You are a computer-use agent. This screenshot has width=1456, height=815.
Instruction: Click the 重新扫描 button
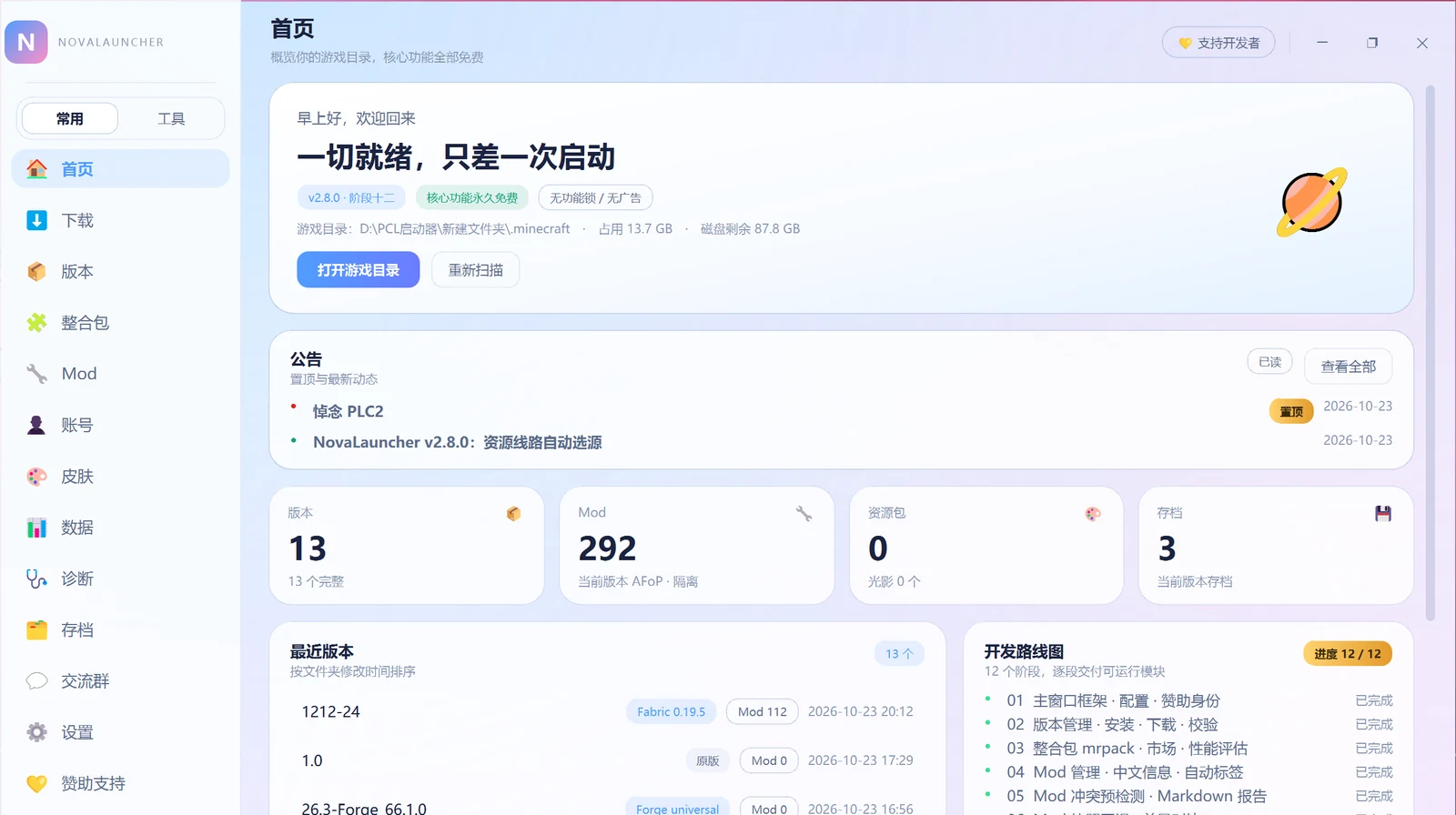click(x=475, y=270)
